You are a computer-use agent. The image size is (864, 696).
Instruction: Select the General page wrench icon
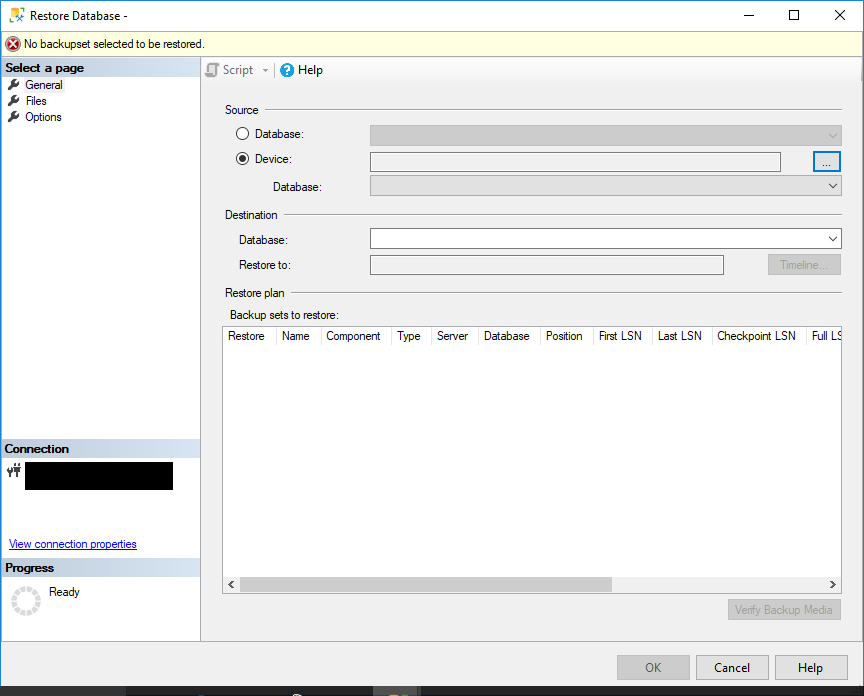tap(14, 85)
